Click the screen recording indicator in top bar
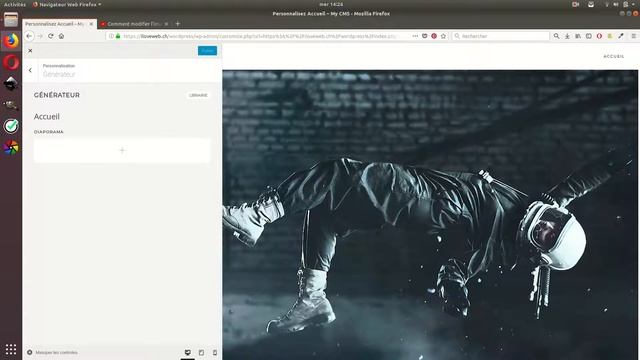 tap(576, 4)
